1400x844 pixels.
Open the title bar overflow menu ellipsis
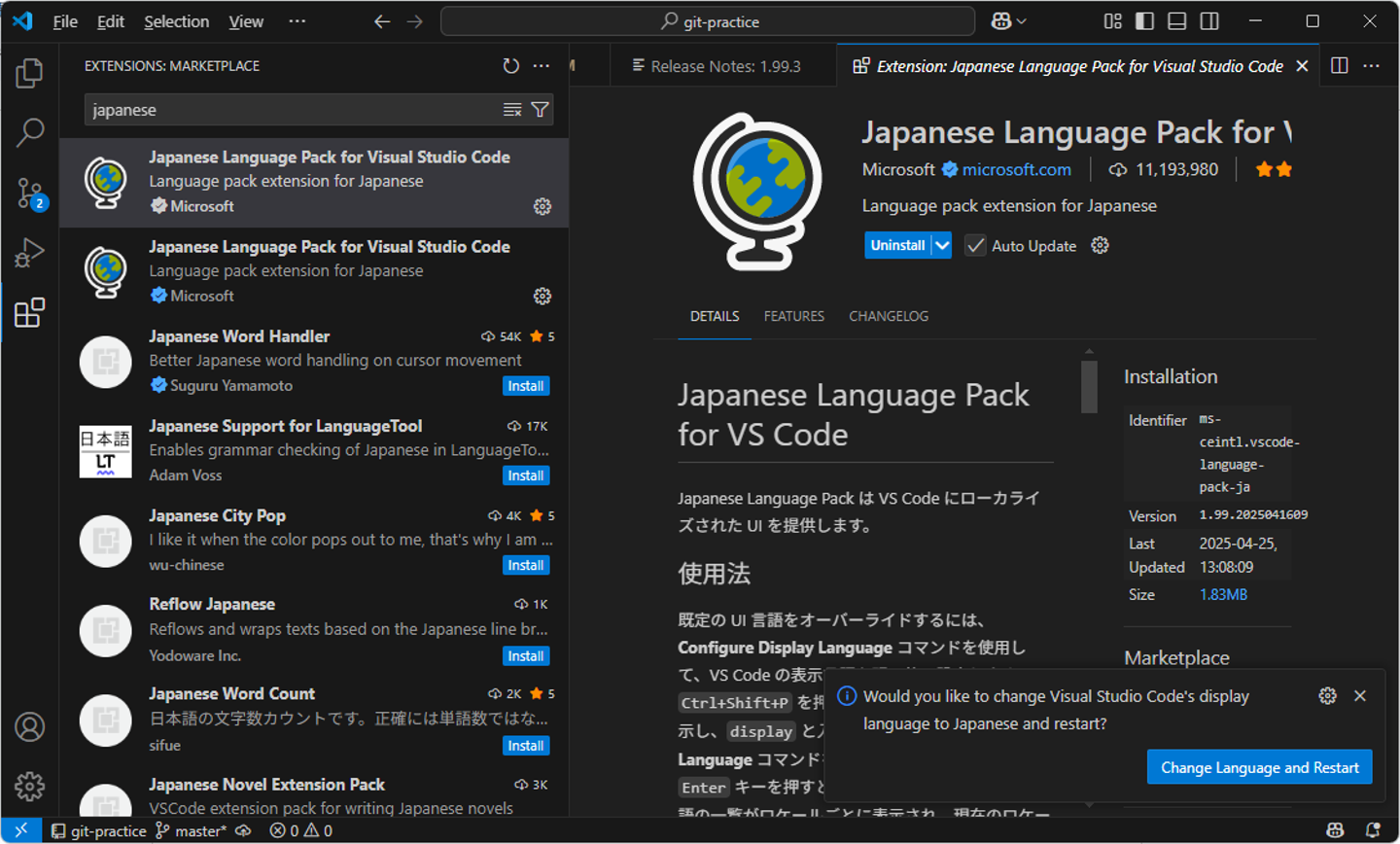tap(297, 21)
